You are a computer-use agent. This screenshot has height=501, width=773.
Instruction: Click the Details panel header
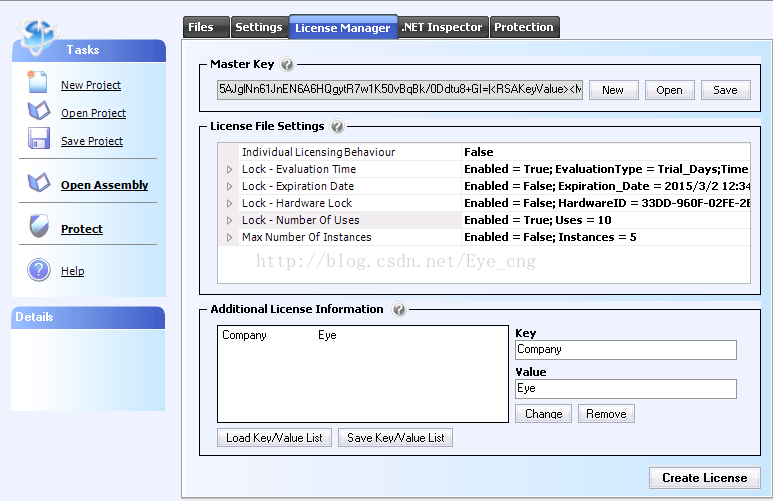pos(88,318)
